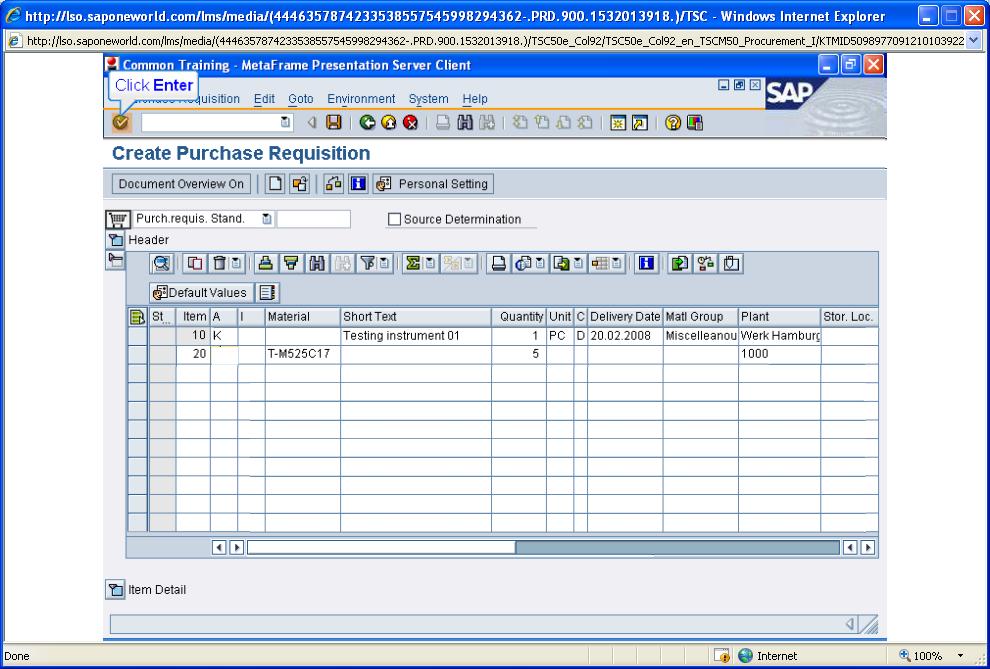Image resolution: width=990 pixels, height=669 pixels.
Task: Click the Werk Hamburg plant cell
Action: (x=780, y=336)
